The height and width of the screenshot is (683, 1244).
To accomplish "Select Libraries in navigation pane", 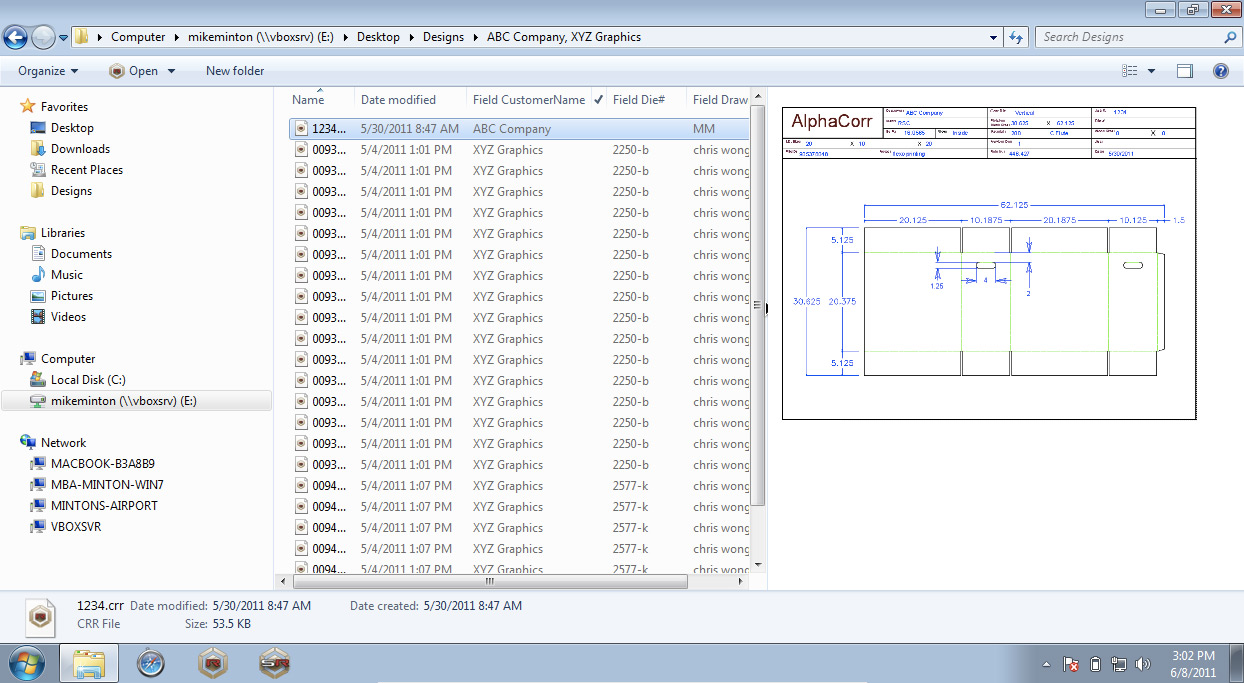I will coord(63,233).
